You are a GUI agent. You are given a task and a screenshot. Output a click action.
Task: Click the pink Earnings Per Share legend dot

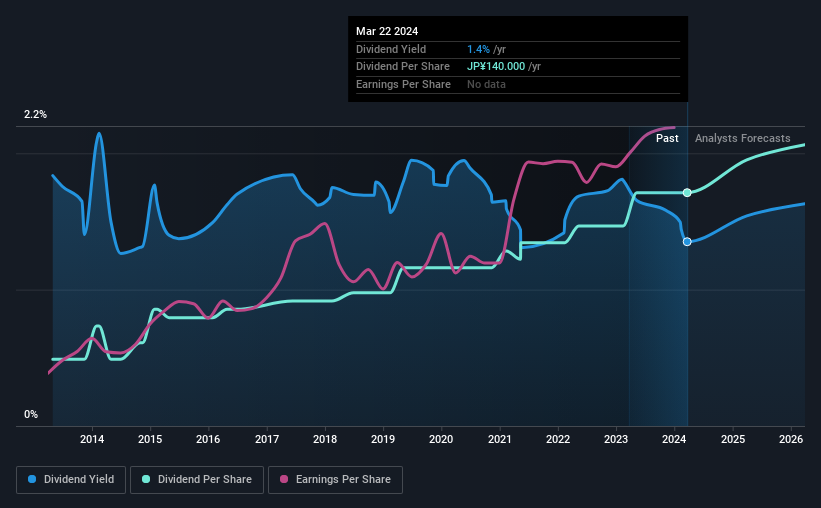click(284, 479)
